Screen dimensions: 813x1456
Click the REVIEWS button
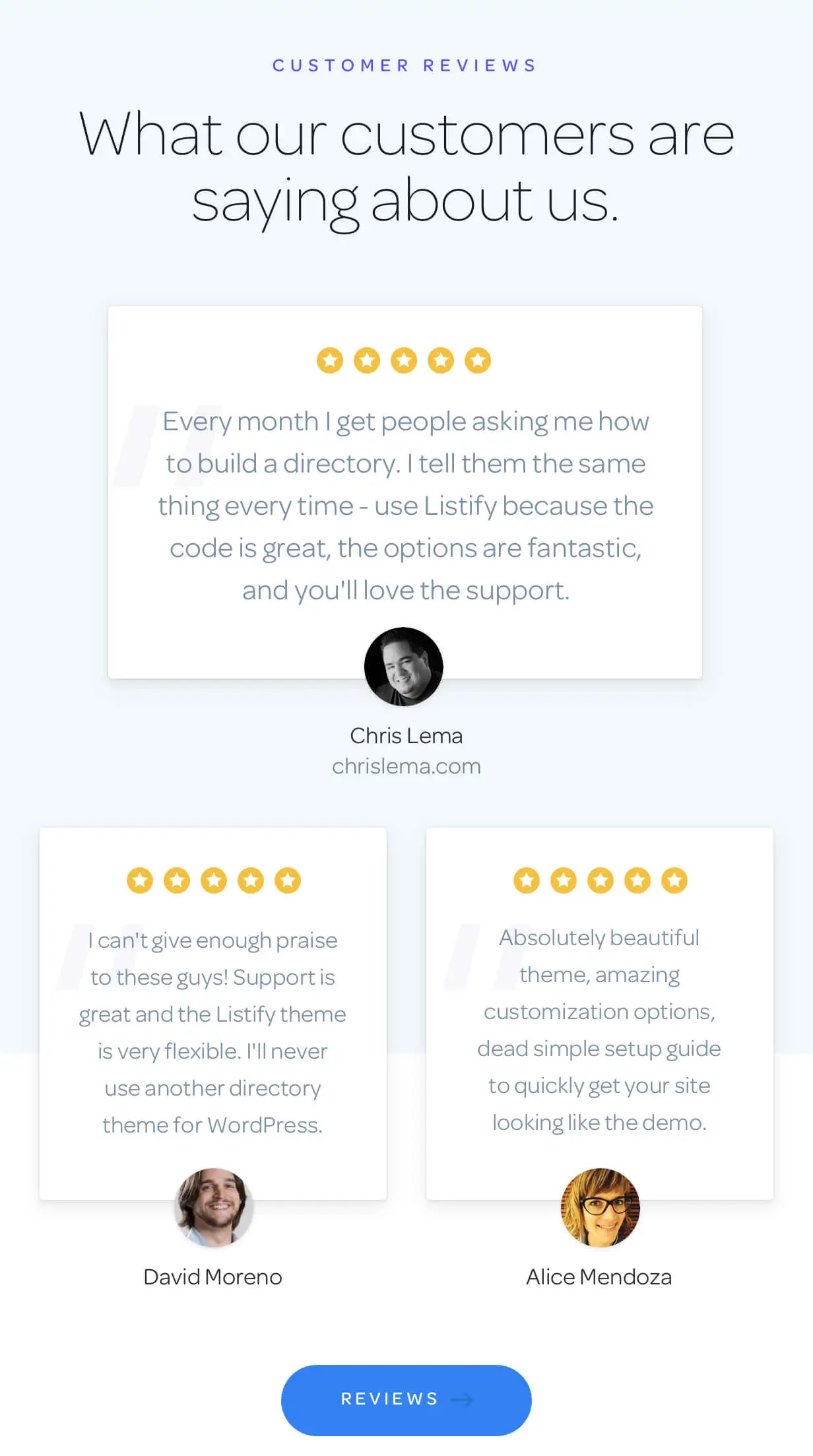click(406, 1400)
